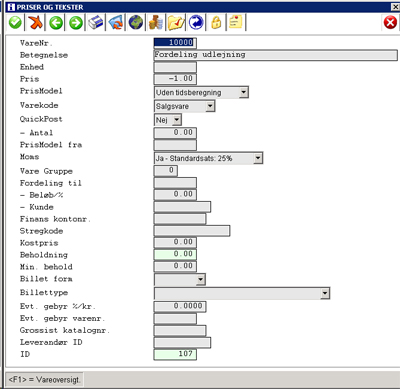Click the ID field showing 107
Viewport: 400px width, 389px height.
tap(175, 354)
